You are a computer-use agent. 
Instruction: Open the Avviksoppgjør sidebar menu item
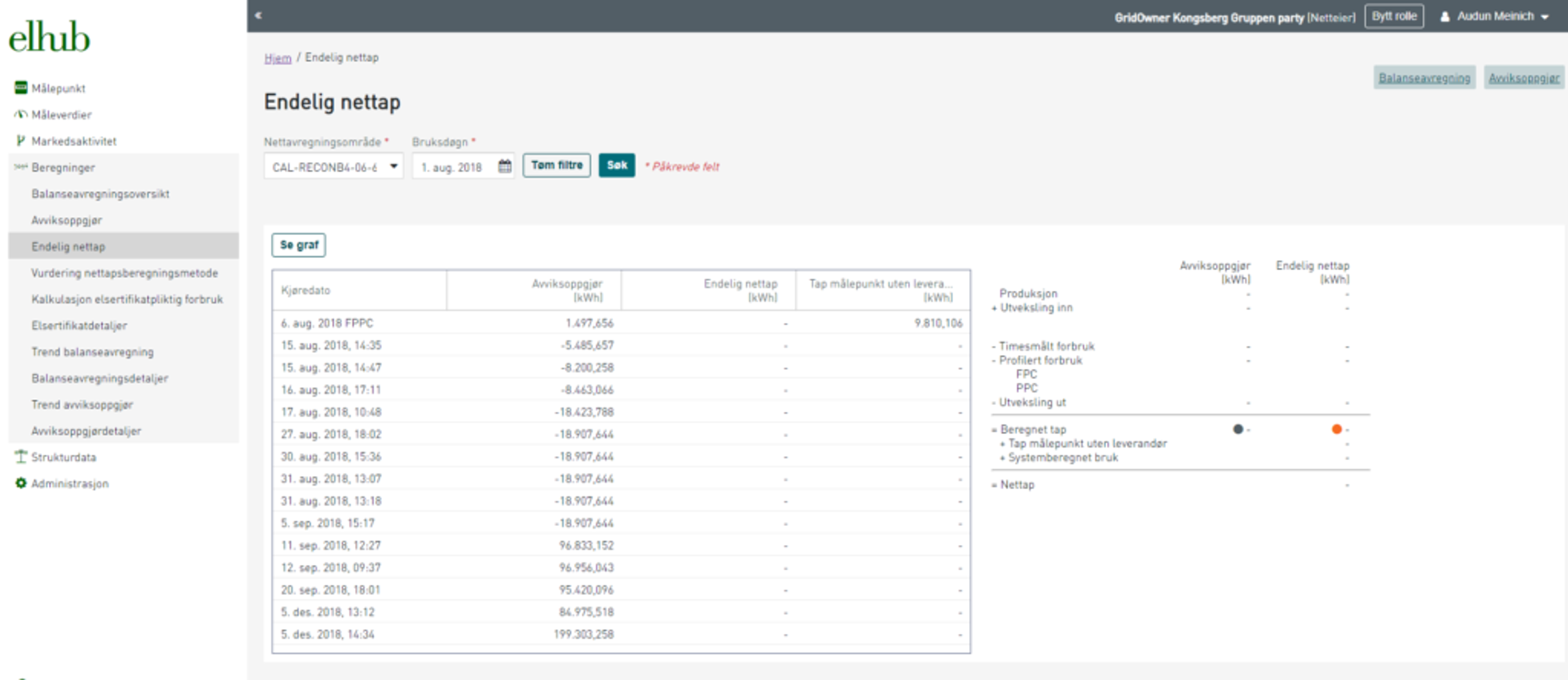(x=66, y=220)
